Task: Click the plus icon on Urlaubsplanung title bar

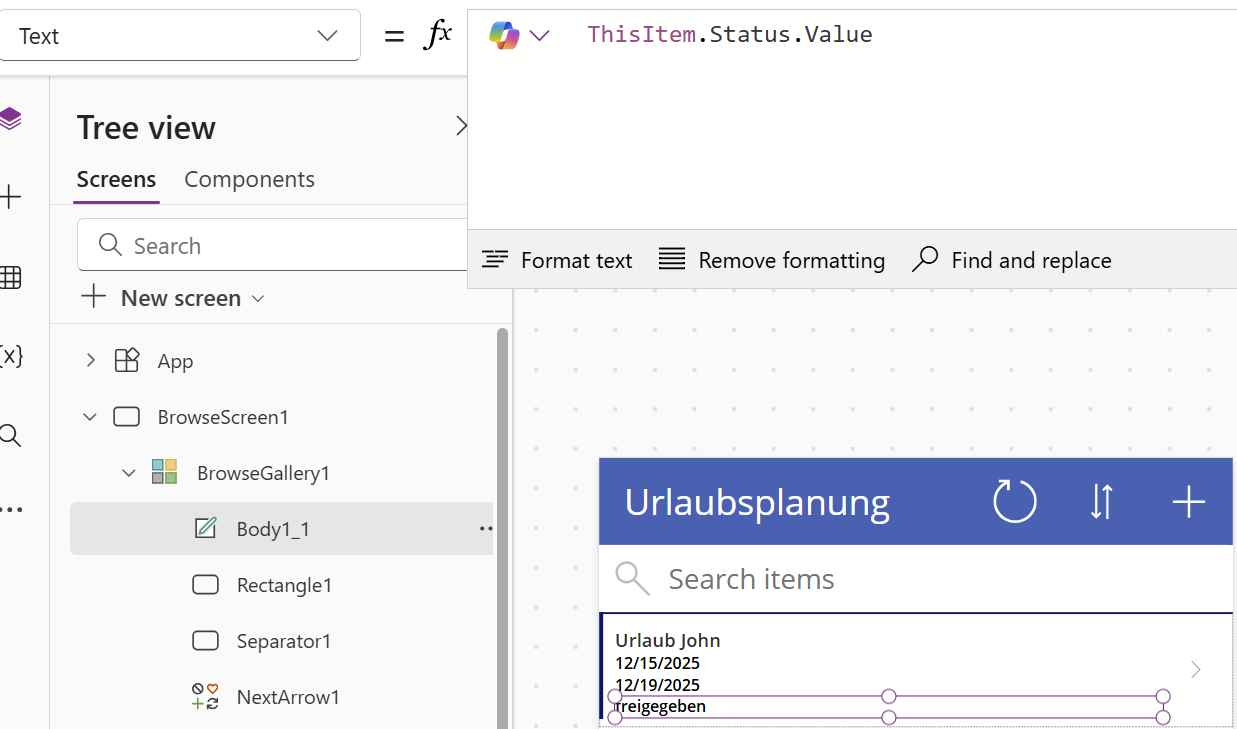Action: point(1188,501)
